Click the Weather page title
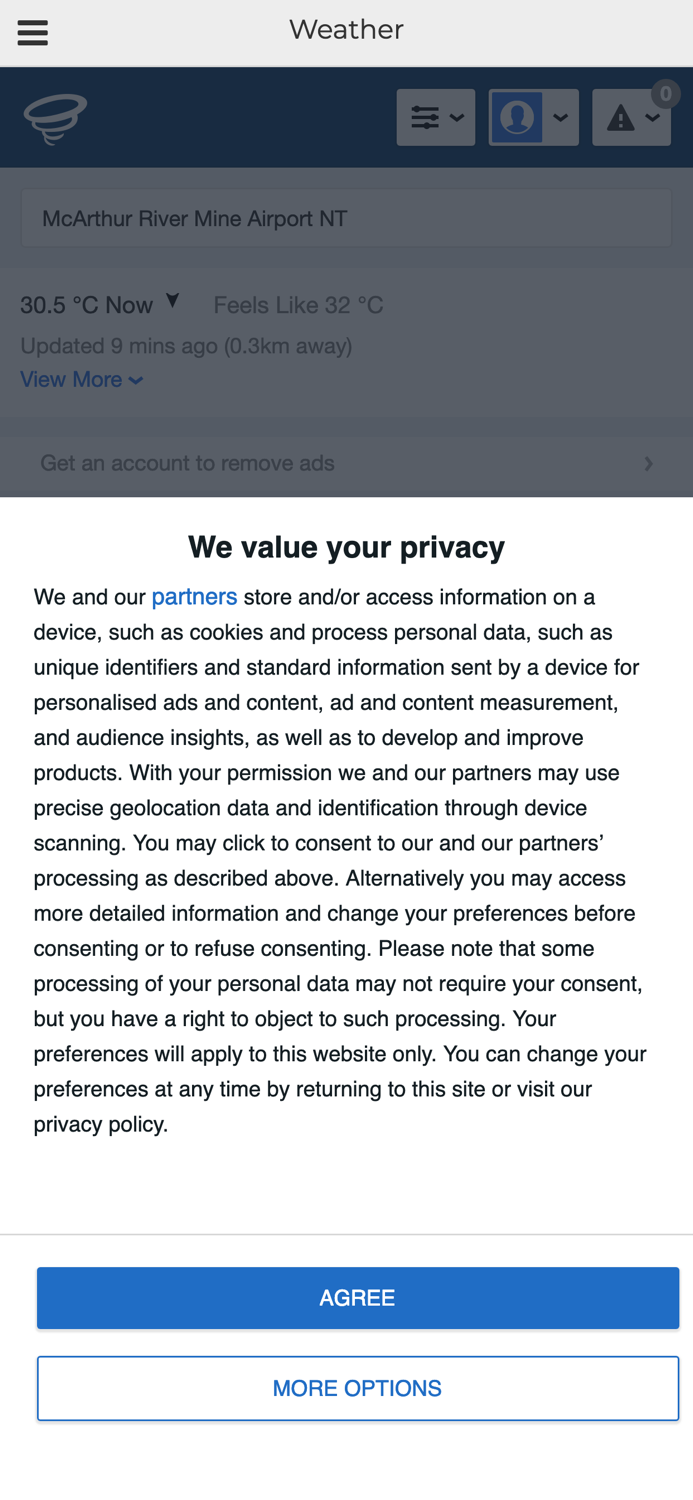 point(346,30)
